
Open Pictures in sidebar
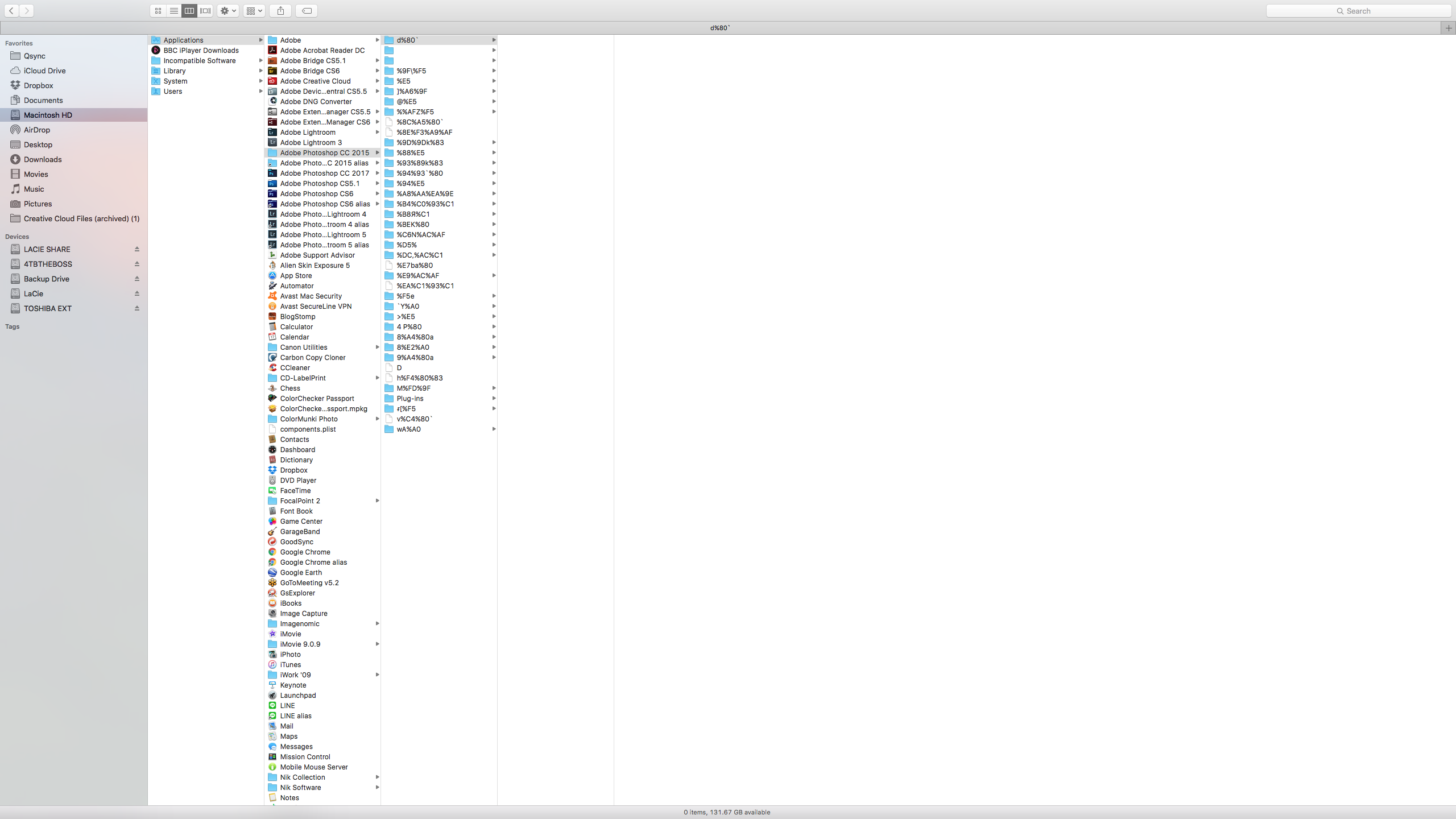click(38, 204)
